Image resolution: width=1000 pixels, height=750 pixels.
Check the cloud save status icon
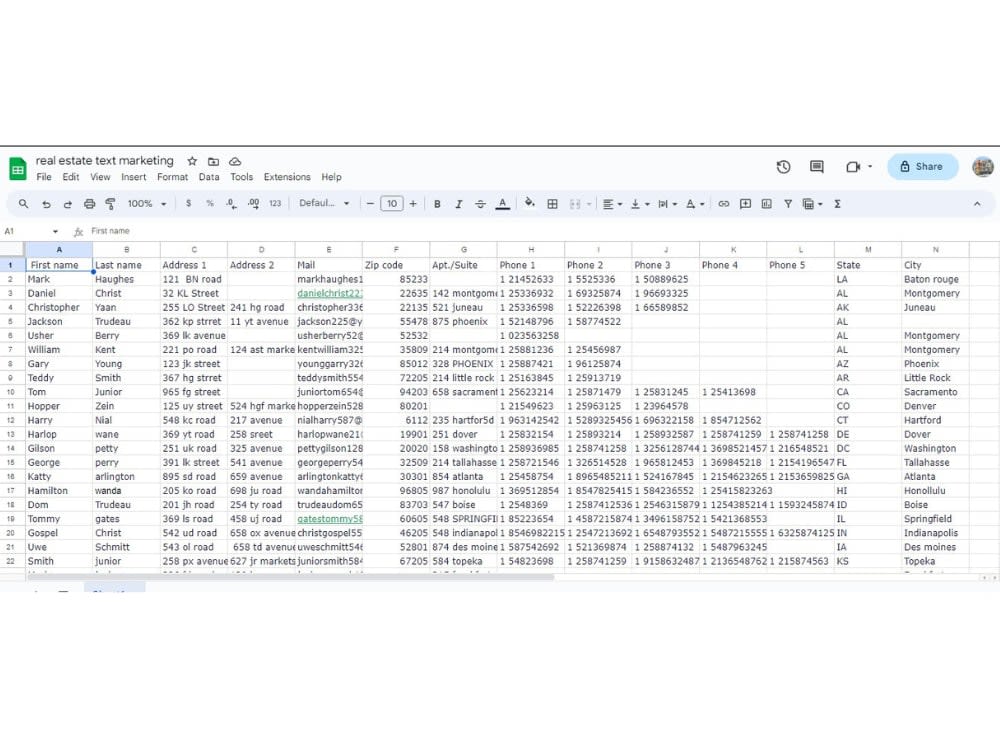pyautogui.click(x=235, y=161)
